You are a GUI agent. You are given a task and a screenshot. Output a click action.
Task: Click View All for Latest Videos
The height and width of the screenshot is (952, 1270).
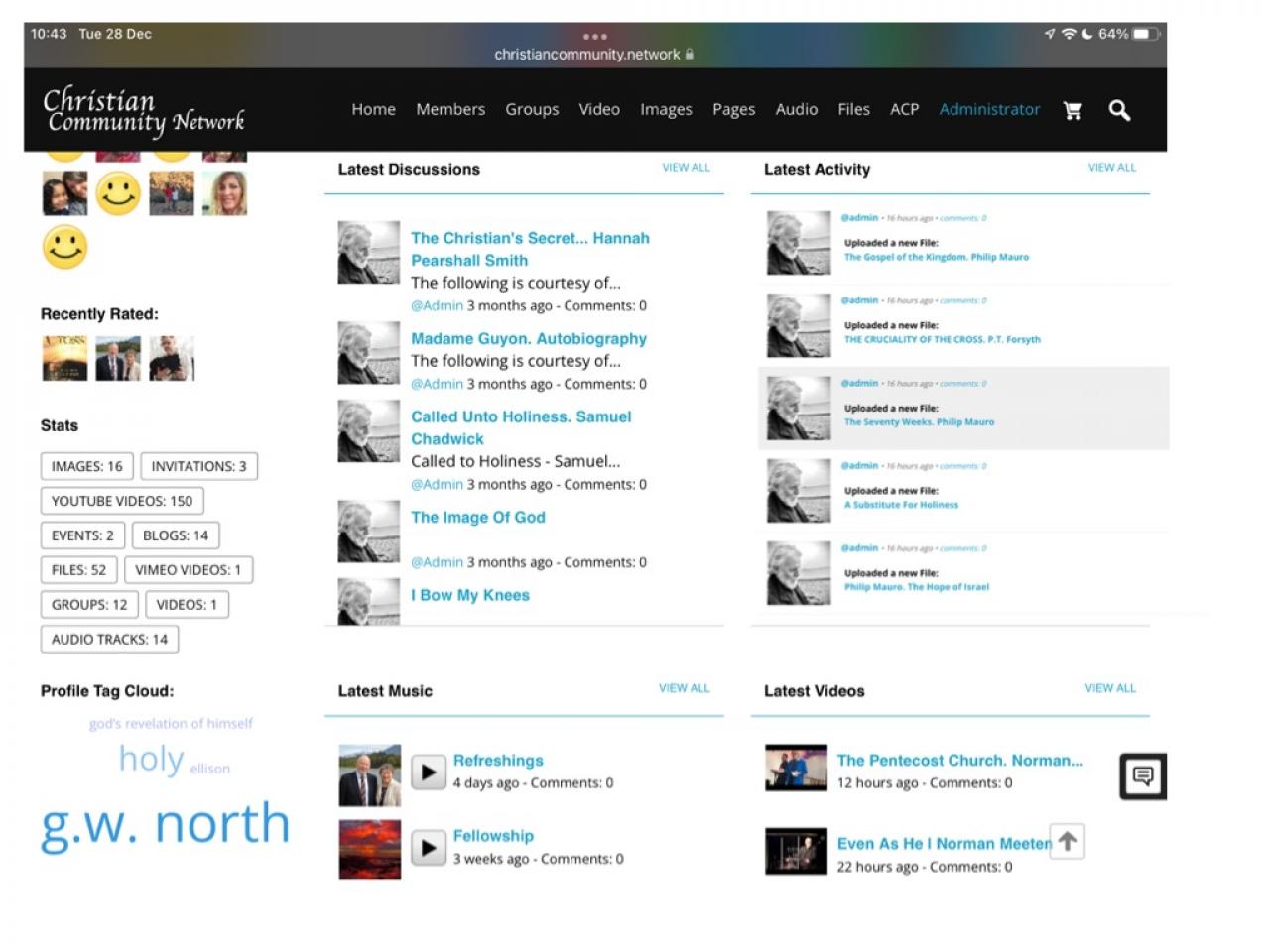(x=1109, y=688)
